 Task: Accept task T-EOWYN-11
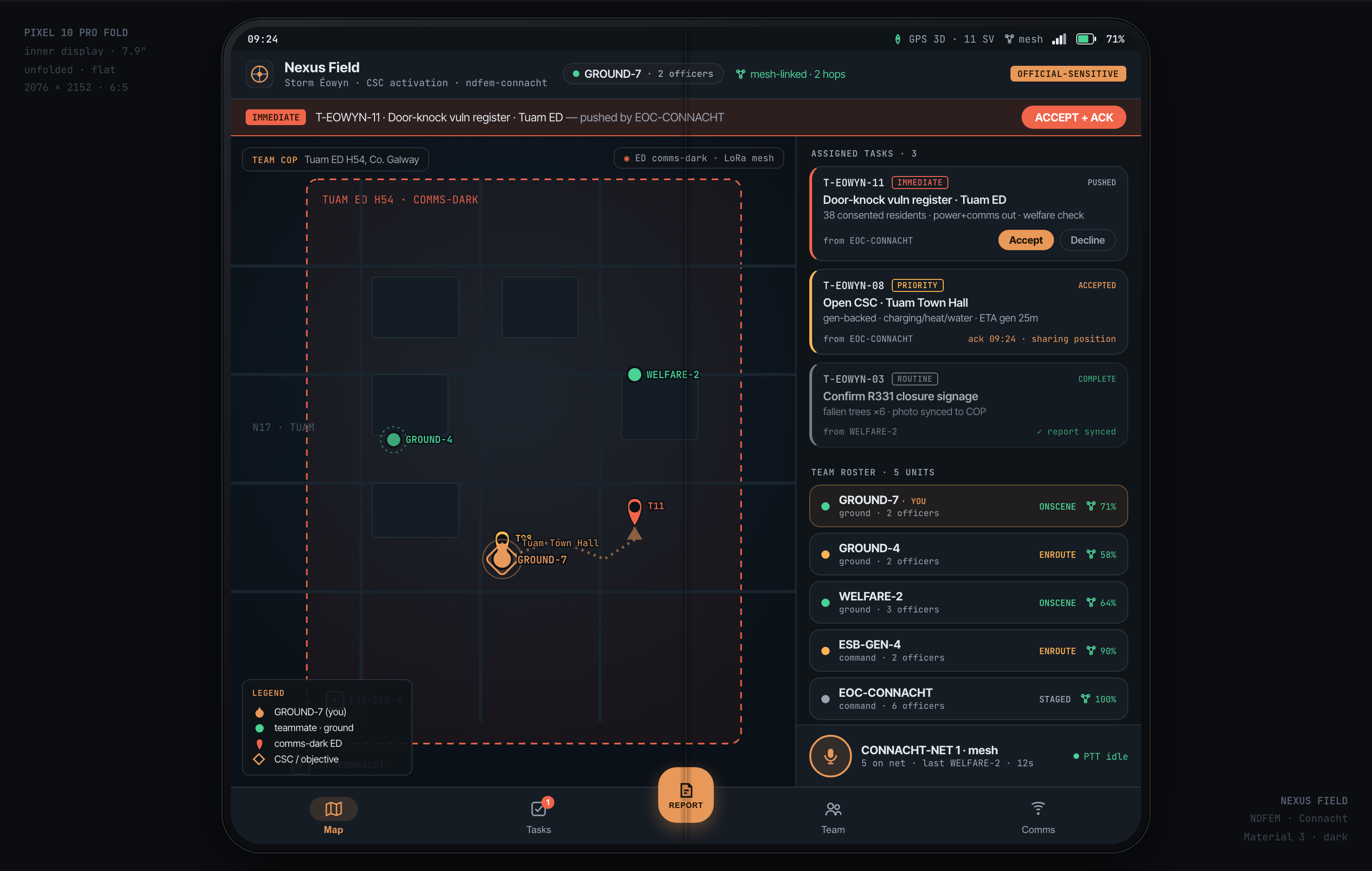1026,240
